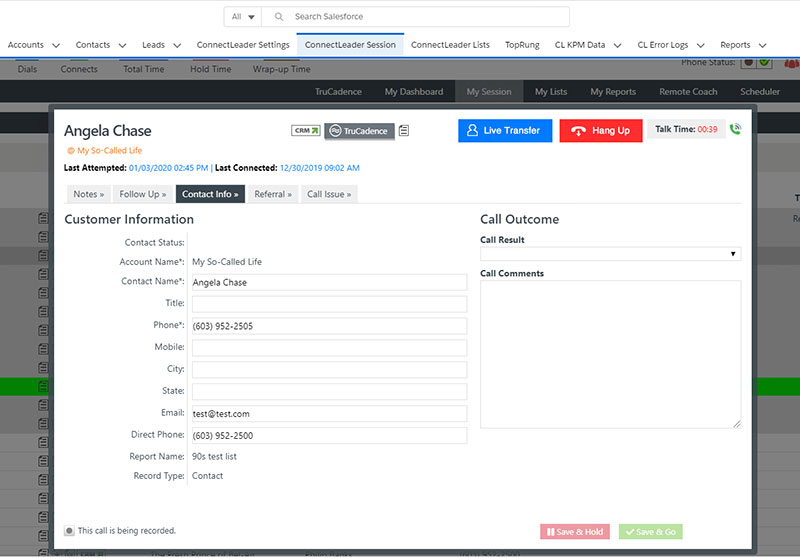Select the ConnectLeader Session tab

tap(350, 45)
